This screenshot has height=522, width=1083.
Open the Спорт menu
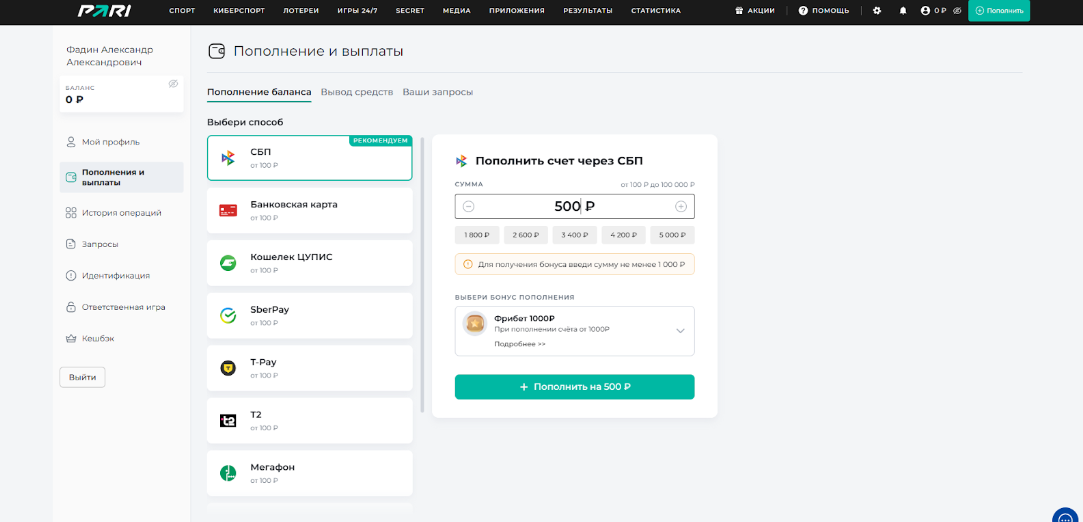[182, 10]
